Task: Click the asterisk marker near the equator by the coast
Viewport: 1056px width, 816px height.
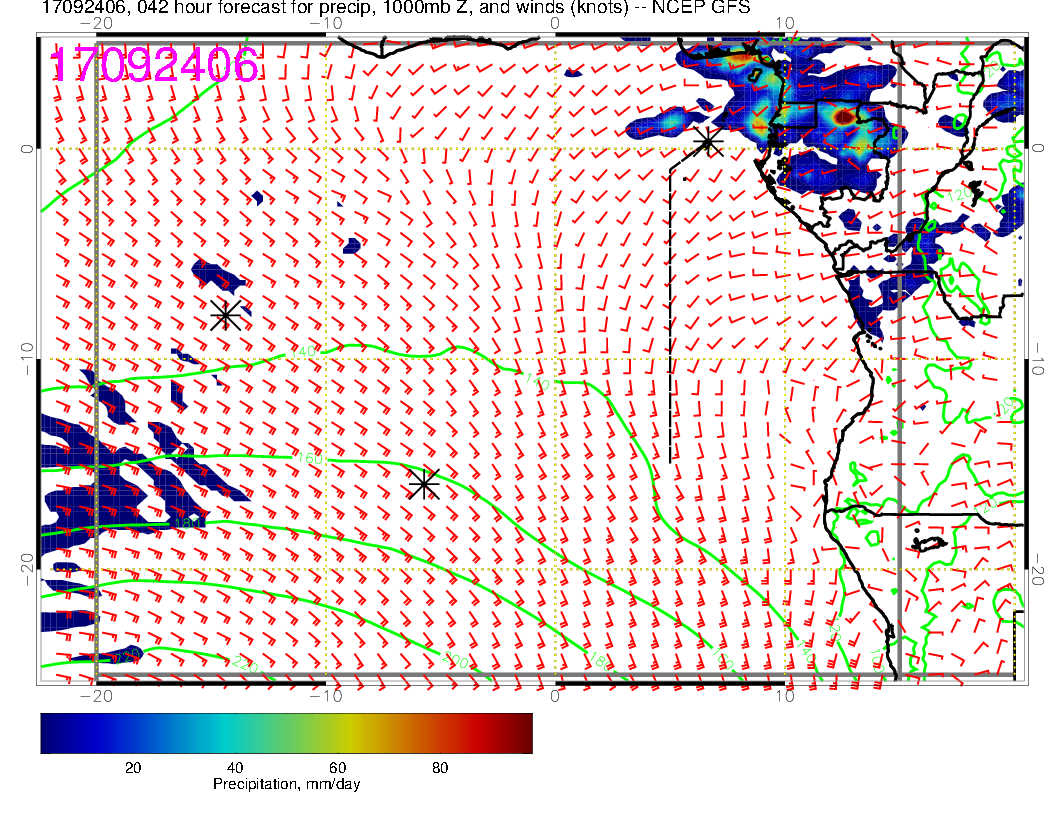Action: (708, 142)
